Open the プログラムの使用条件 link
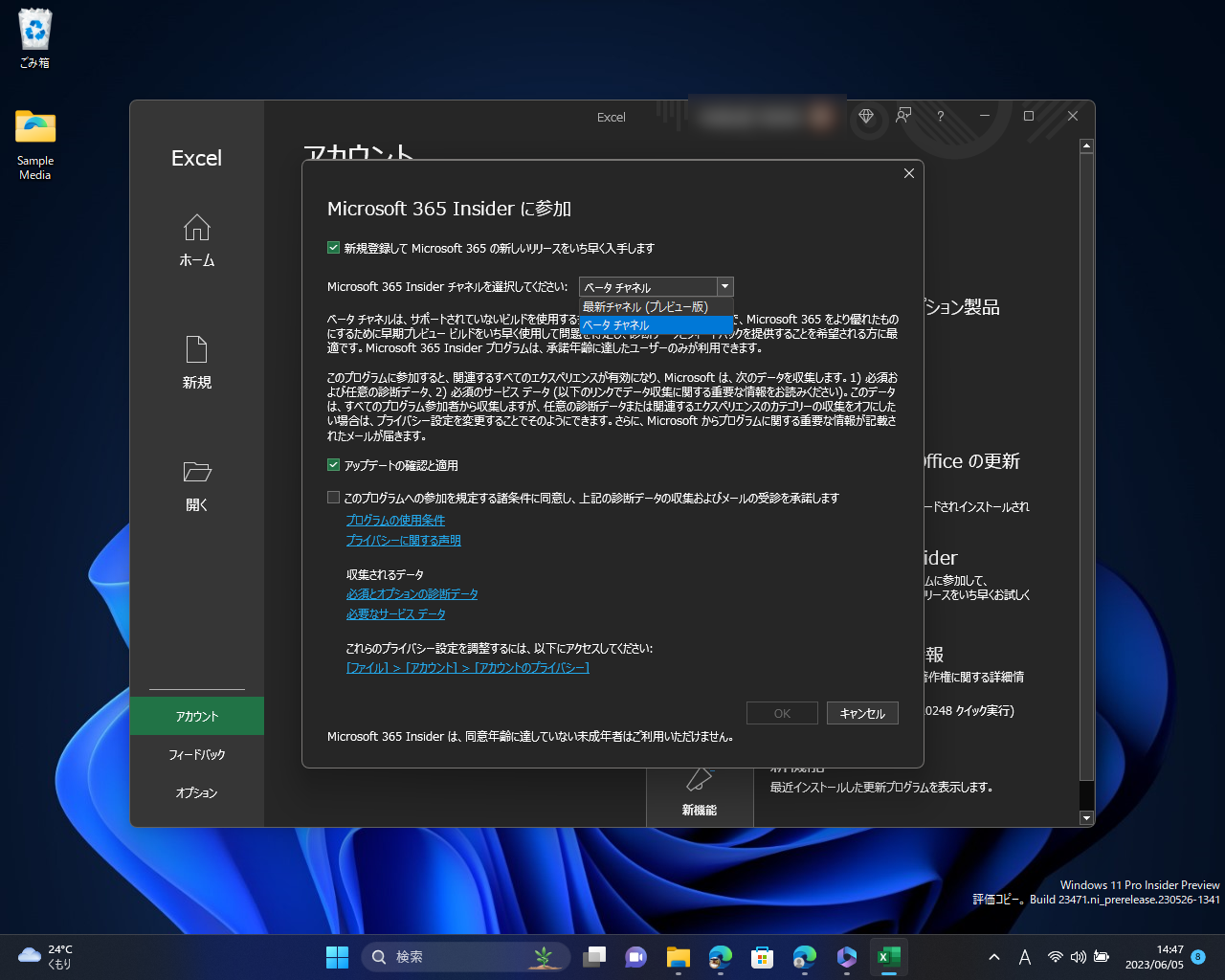Image resolution: width=1225 pixels, height=980 pixels. 395,519
